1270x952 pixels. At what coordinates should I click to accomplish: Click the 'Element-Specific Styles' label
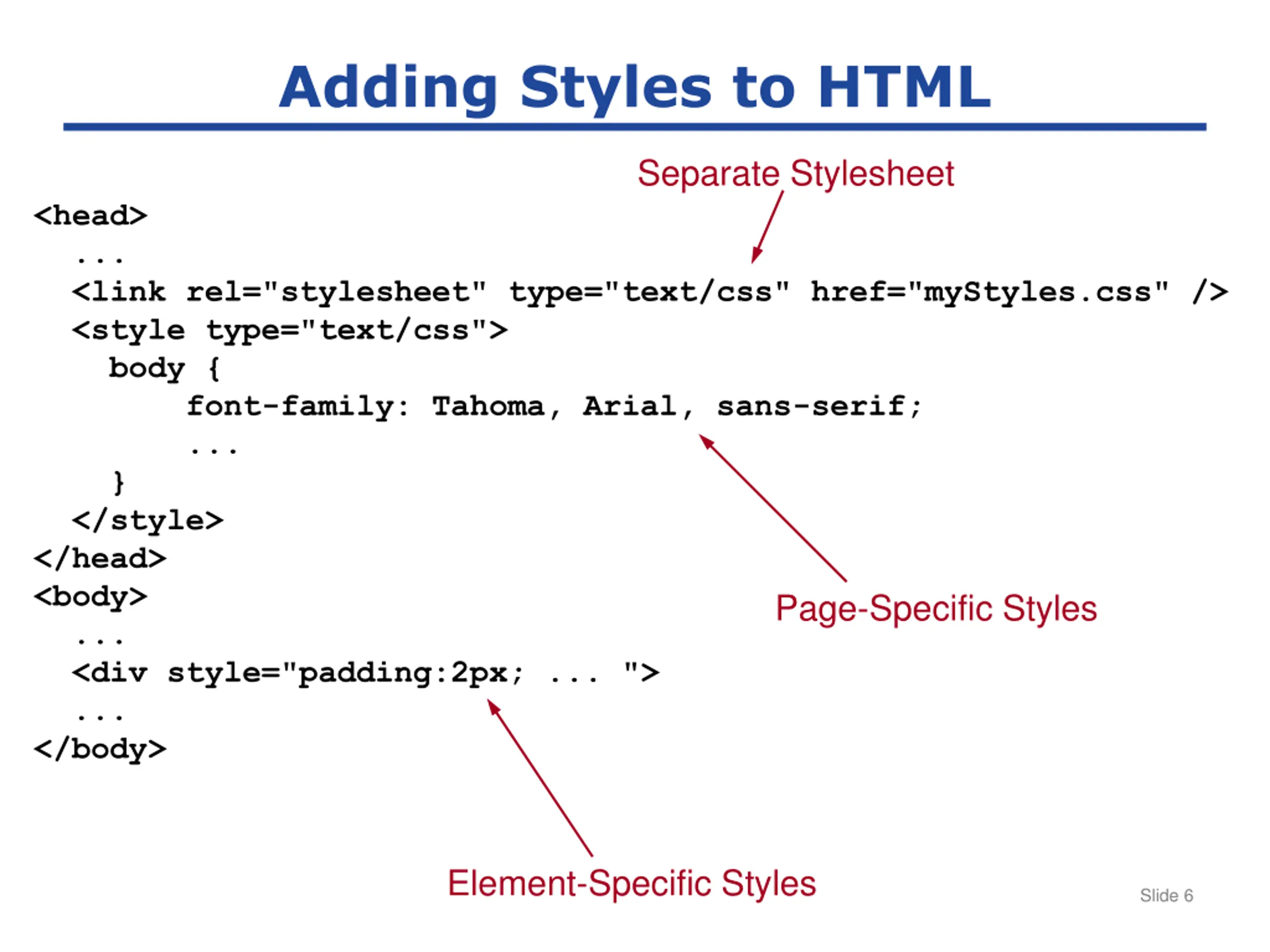(632, 884)
